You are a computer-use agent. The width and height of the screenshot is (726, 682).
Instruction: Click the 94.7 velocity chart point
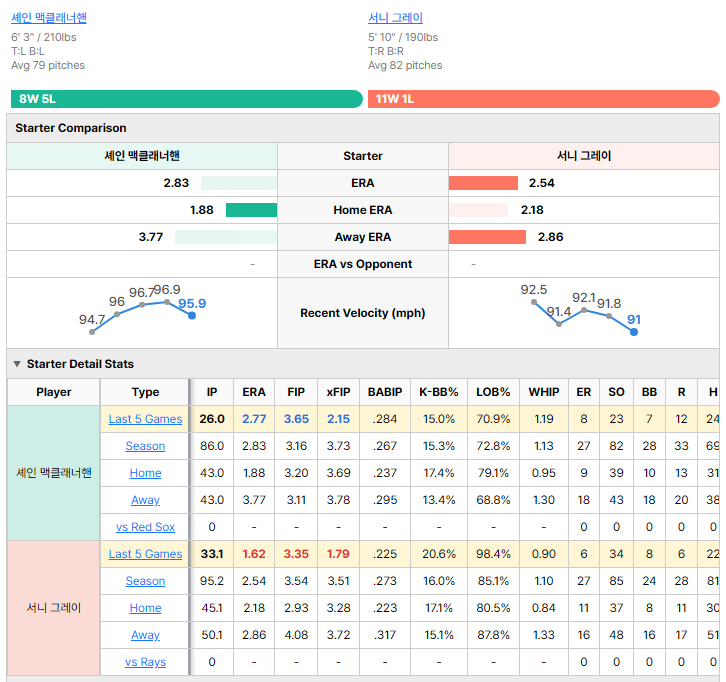(92, 332)
